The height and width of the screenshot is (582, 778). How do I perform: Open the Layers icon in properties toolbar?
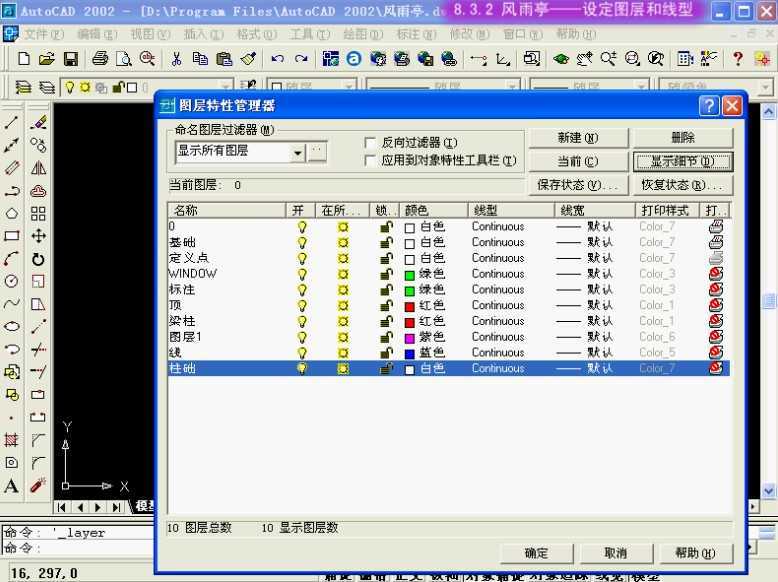23,88
